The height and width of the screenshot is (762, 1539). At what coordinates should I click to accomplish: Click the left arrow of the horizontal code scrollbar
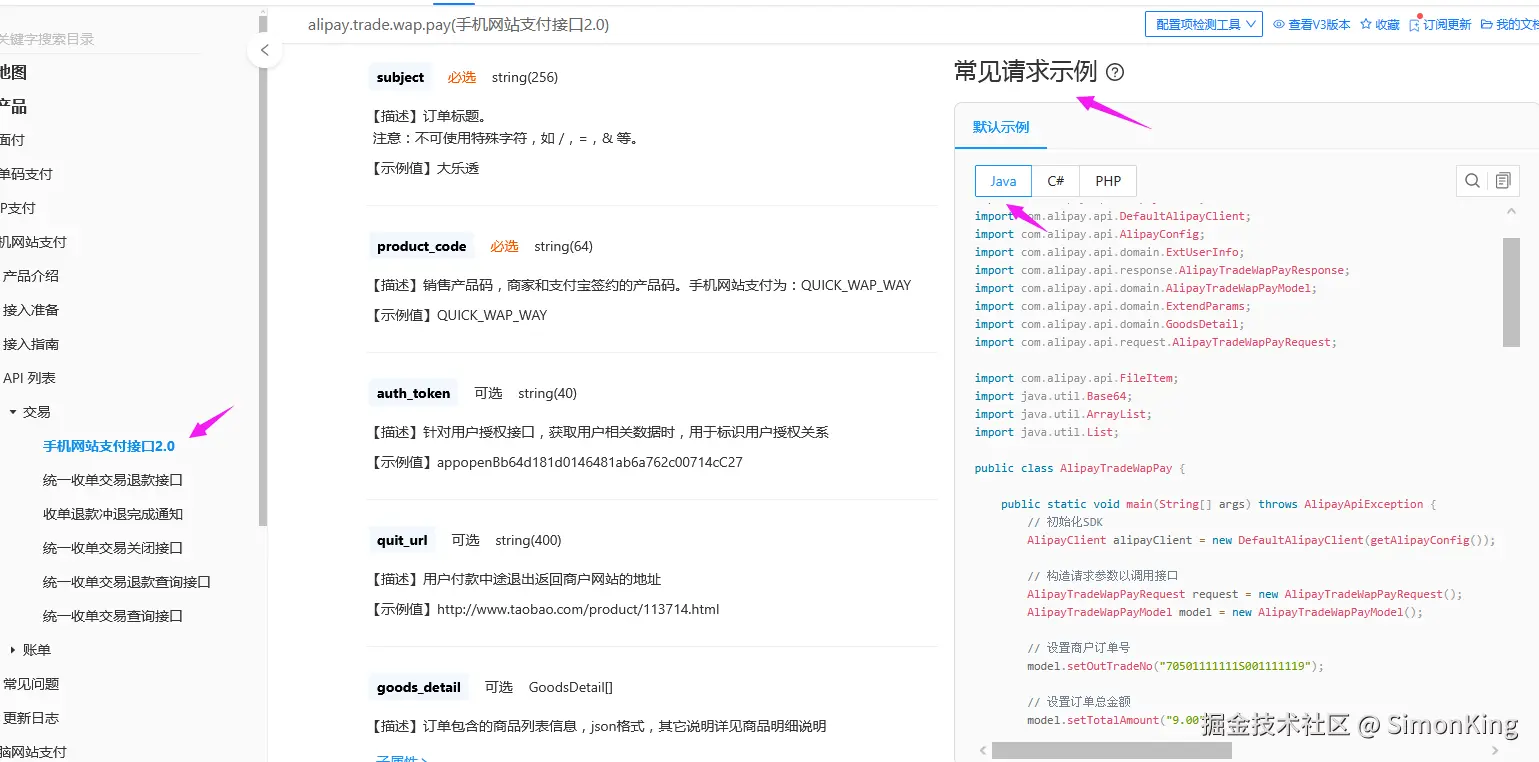984,750
